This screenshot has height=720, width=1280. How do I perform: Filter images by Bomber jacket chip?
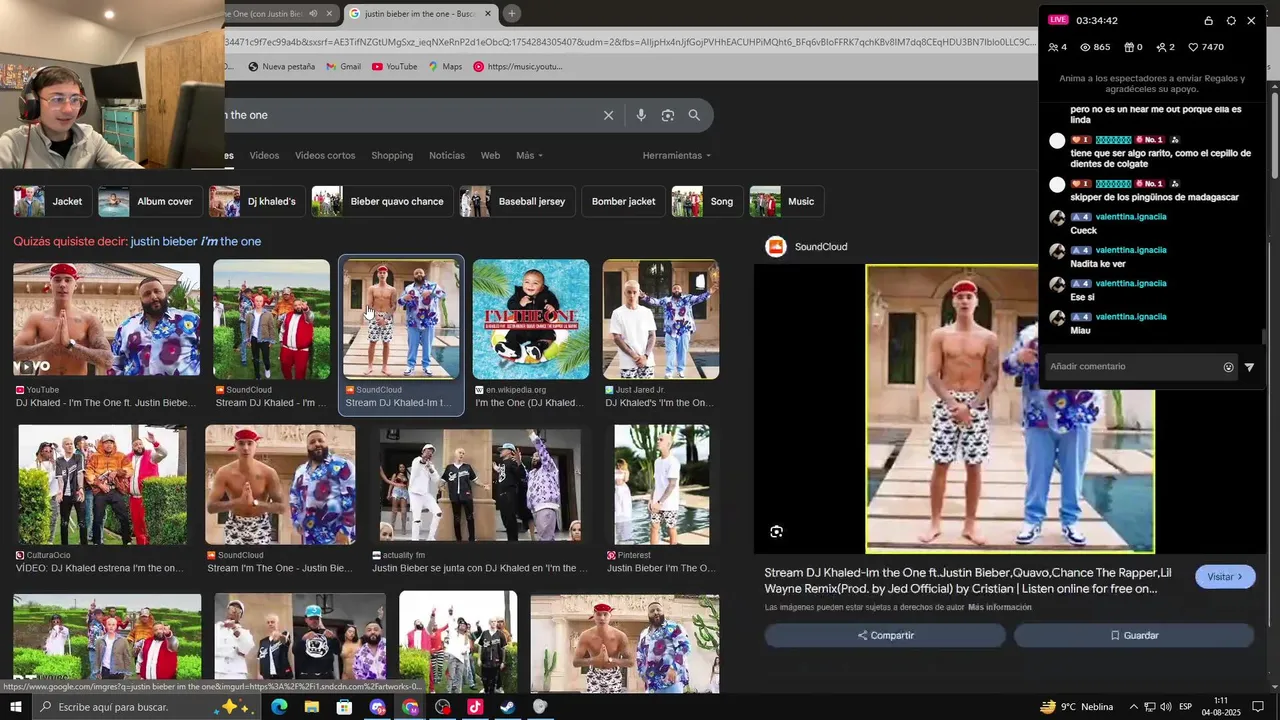[x=623, y=201]
